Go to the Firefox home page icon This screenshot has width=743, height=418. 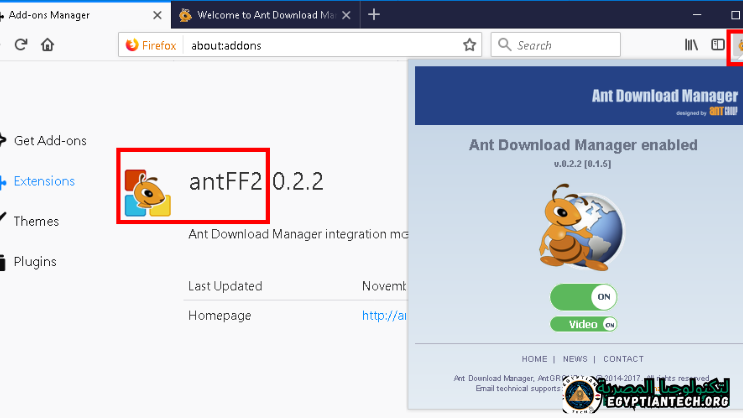pyautogui.click(x=47, y=45)
